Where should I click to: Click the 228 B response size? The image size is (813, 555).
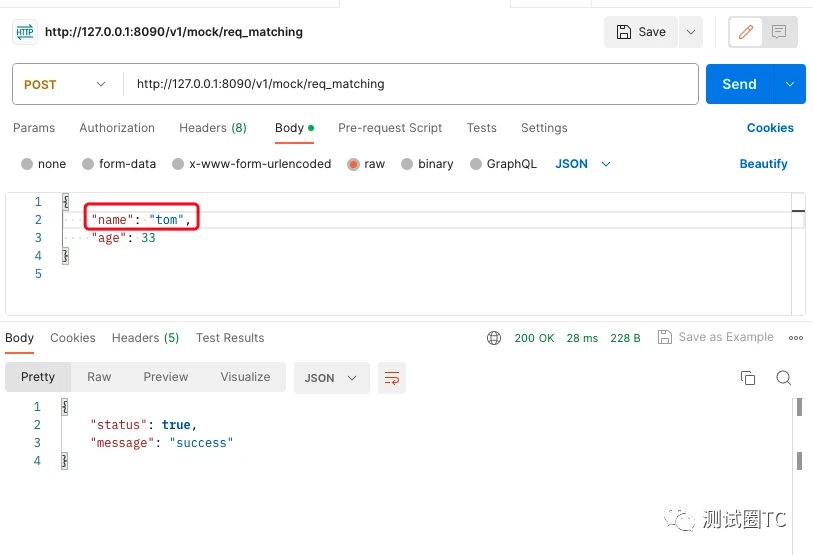(625, 338)
